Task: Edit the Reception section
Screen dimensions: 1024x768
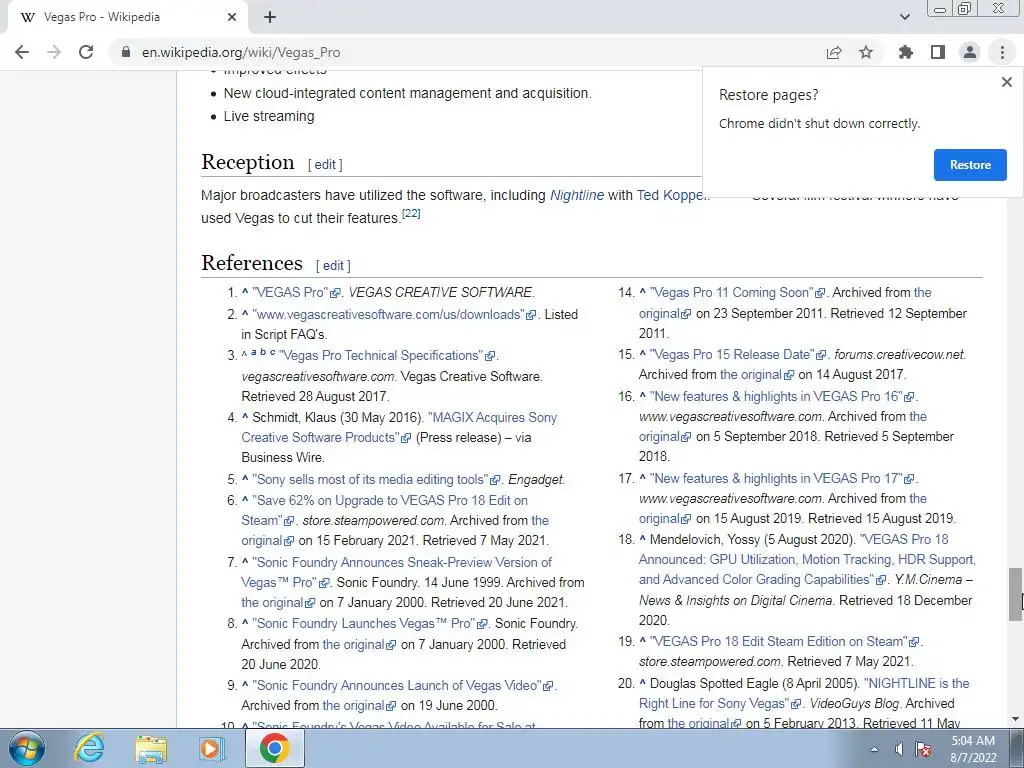Action: coord(325,165)
